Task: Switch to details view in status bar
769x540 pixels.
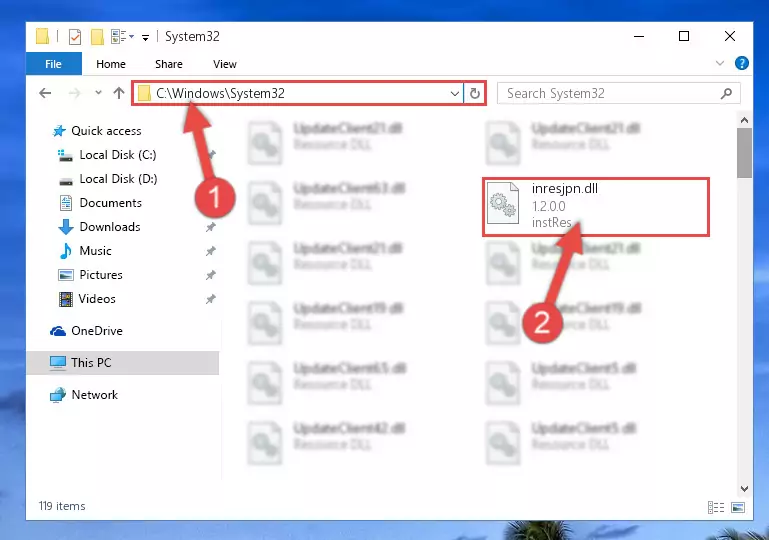Action: click(x=716, y=507)
